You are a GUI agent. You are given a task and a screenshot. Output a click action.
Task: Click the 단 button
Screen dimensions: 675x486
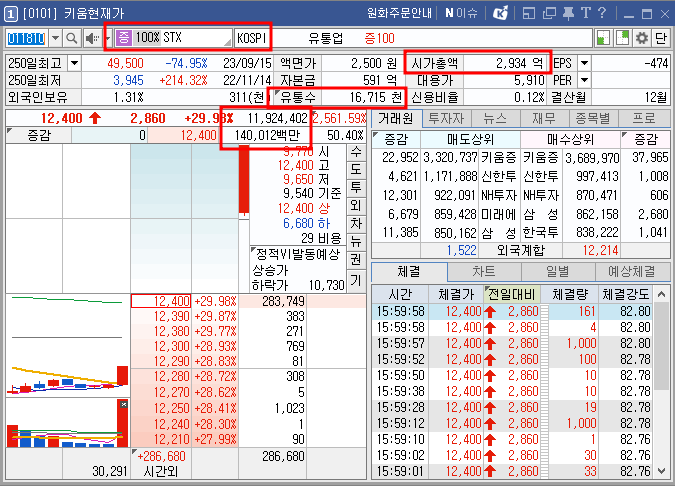tap(661, 38)
